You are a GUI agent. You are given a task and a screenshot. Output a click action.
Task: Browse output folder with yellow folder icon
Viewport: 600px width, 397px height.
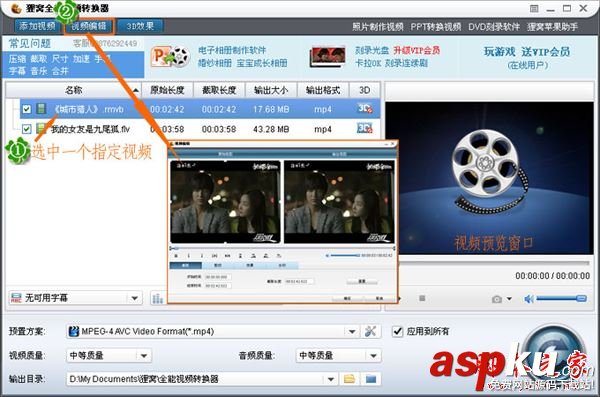349,379
